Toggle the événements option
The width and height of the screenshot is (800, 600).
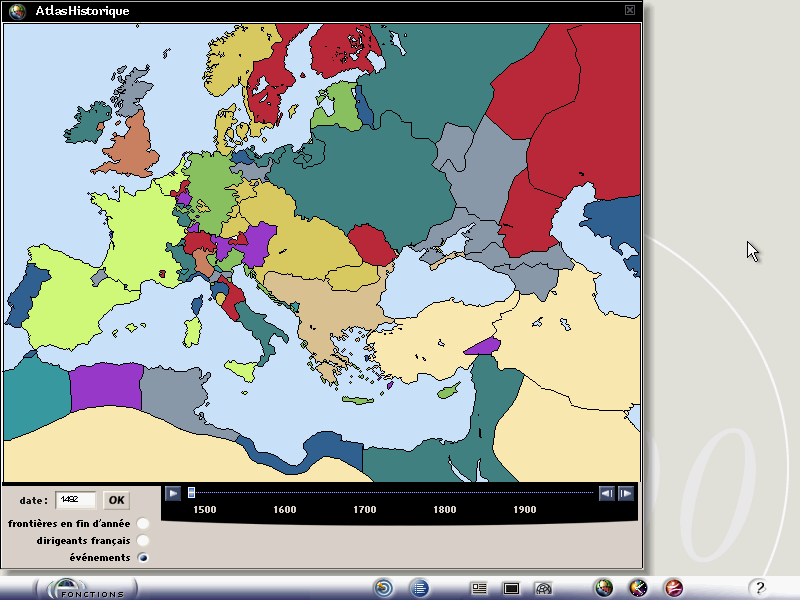point(143,558)
